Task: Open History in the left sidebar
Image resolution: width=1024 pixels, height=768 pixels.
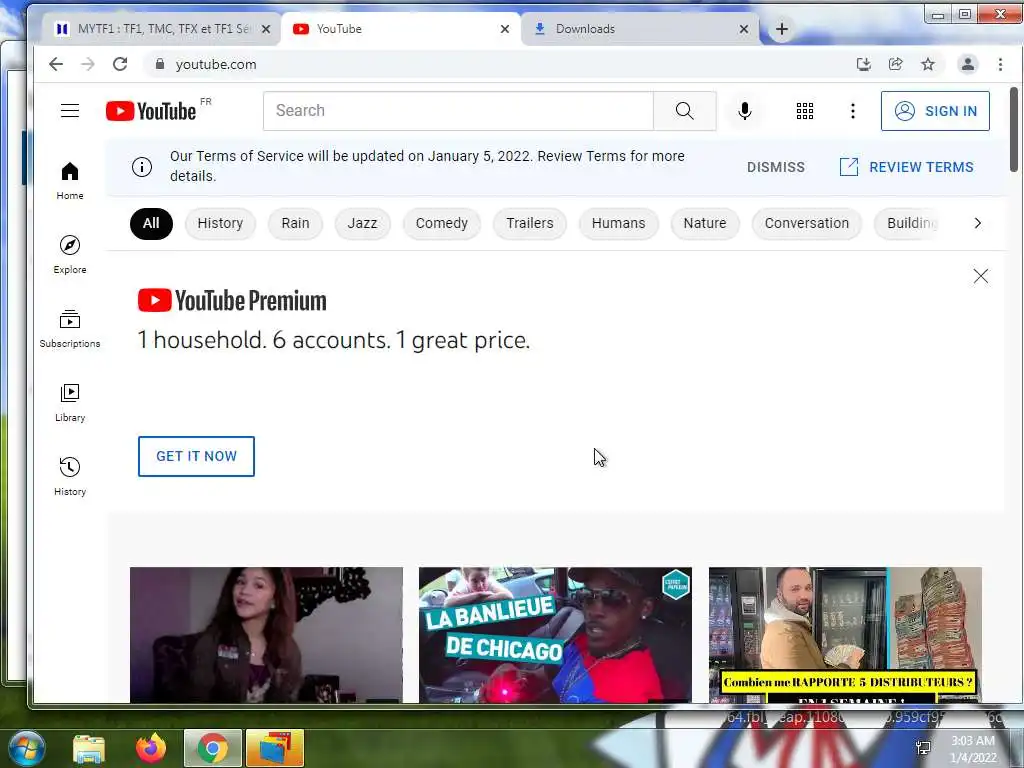Action: pyautogui.click(x=70, y=477)
